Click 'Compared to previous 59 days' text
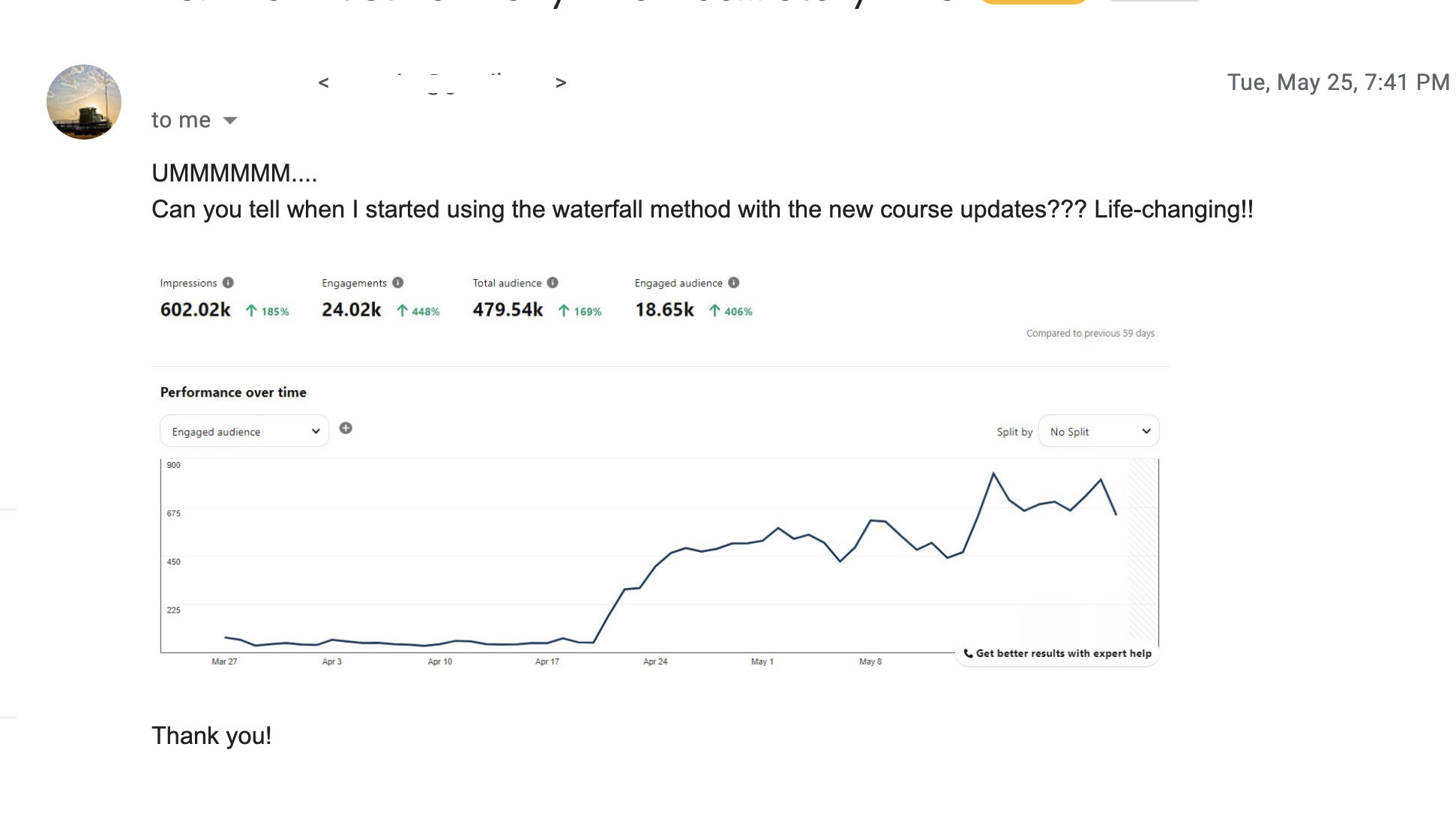Viewport: 1456px width, 822px height. [x=1090, y=333]
